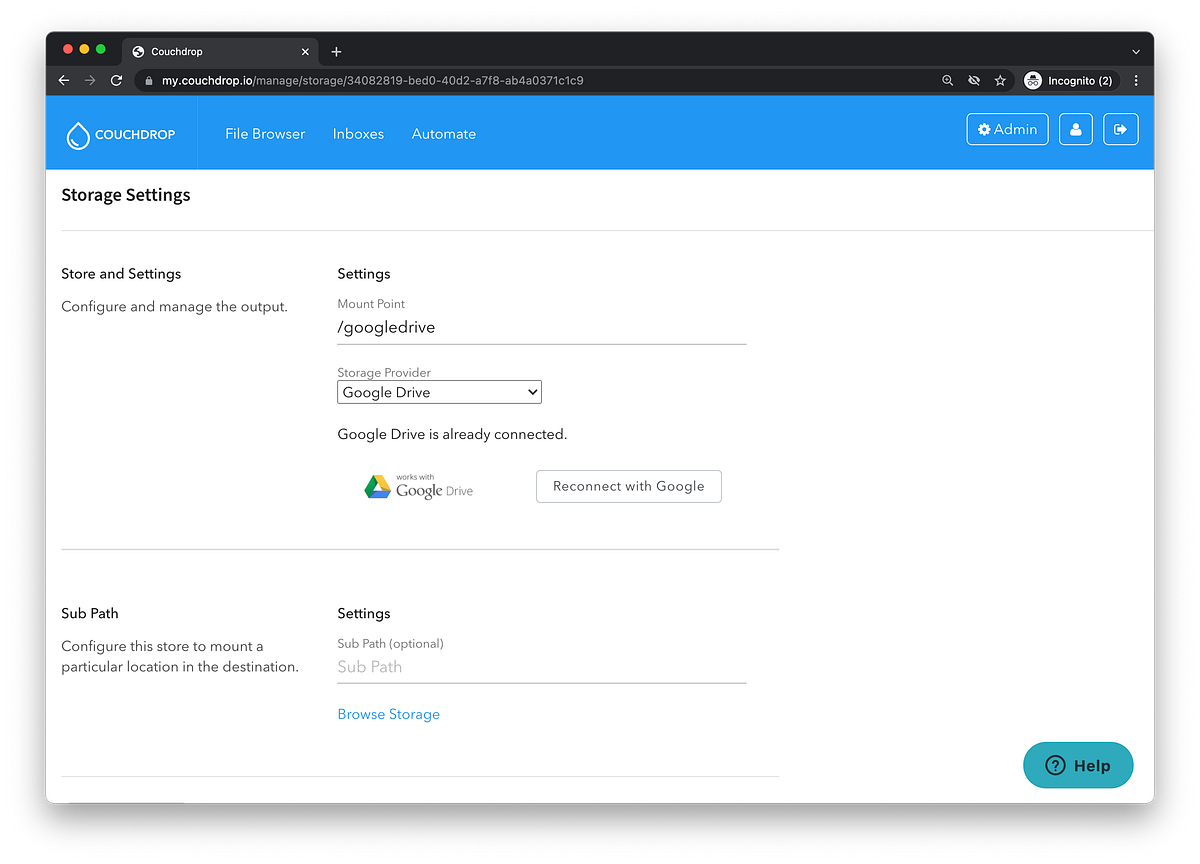The image size is (1200, 864).
Task: Click the works-with Google Drive badge
Action: tap(418, 486)
